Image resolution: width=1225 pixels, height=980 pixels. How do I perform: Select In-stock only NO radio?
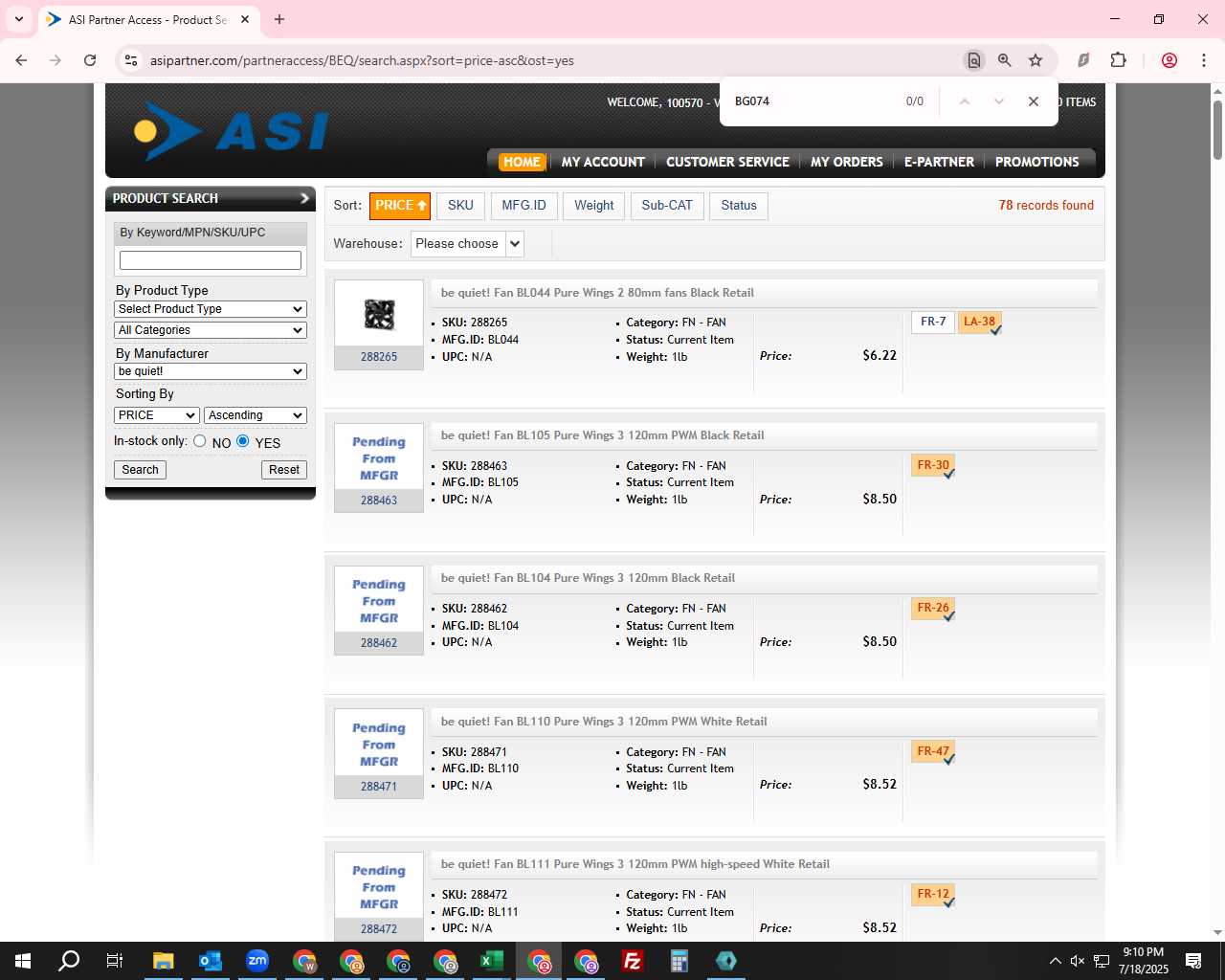click(x=200, y=441)
